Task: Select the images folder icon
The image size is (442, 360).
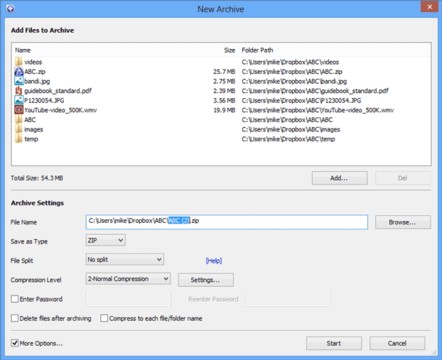Action: 19,129
